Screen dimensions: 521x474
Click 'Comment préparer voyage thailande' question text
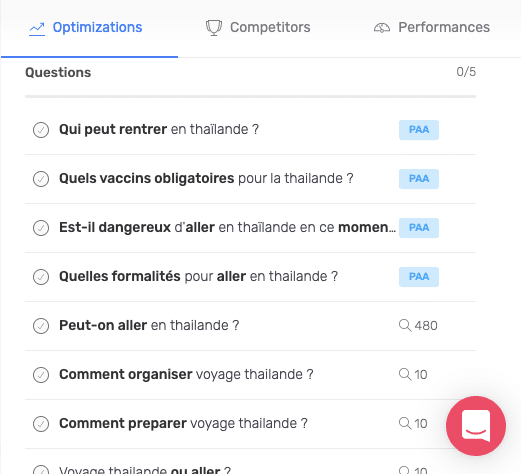tap(183, 423)
